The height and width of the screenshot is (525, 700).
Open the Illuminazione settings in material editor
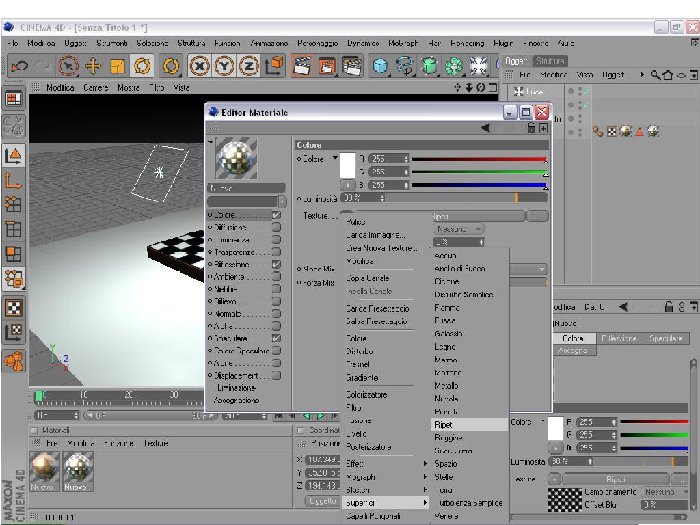[236, 388]
